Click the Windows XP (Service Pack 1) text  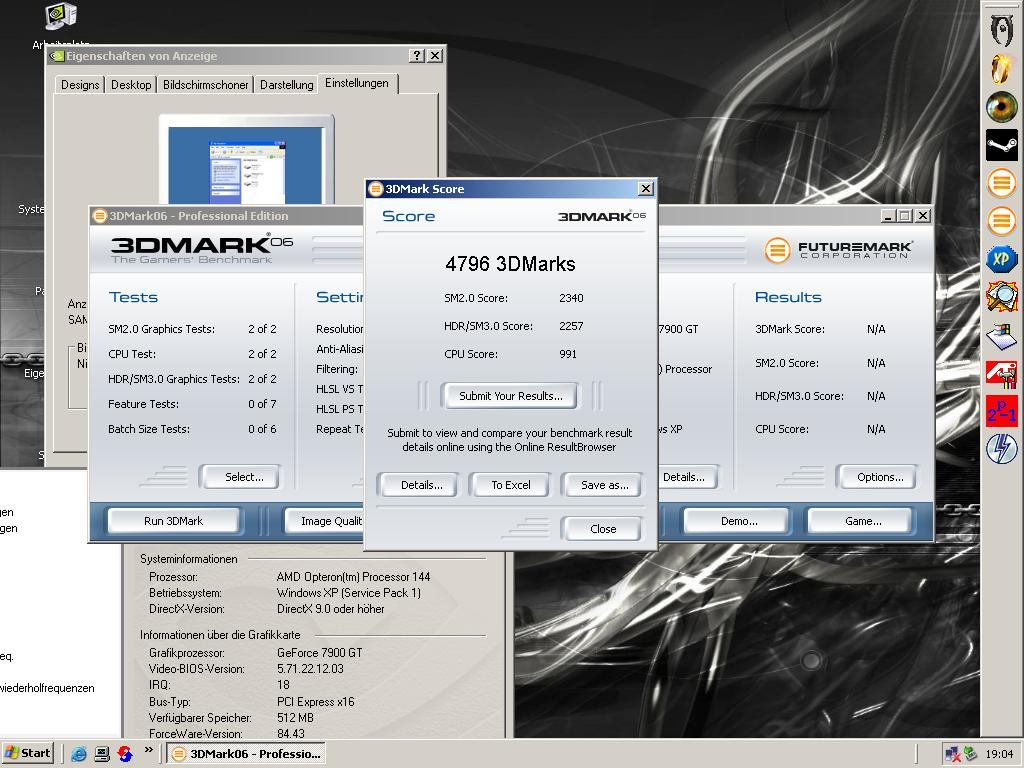pos(349,593)
